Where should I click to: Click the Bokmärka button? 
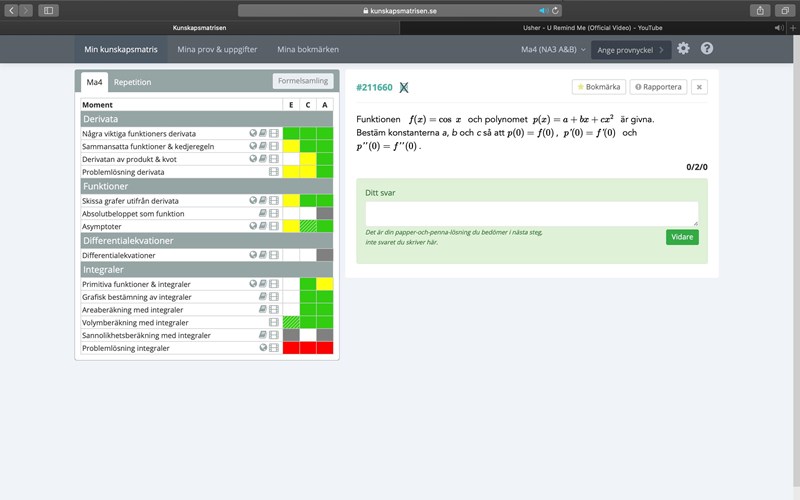[598, 87]
